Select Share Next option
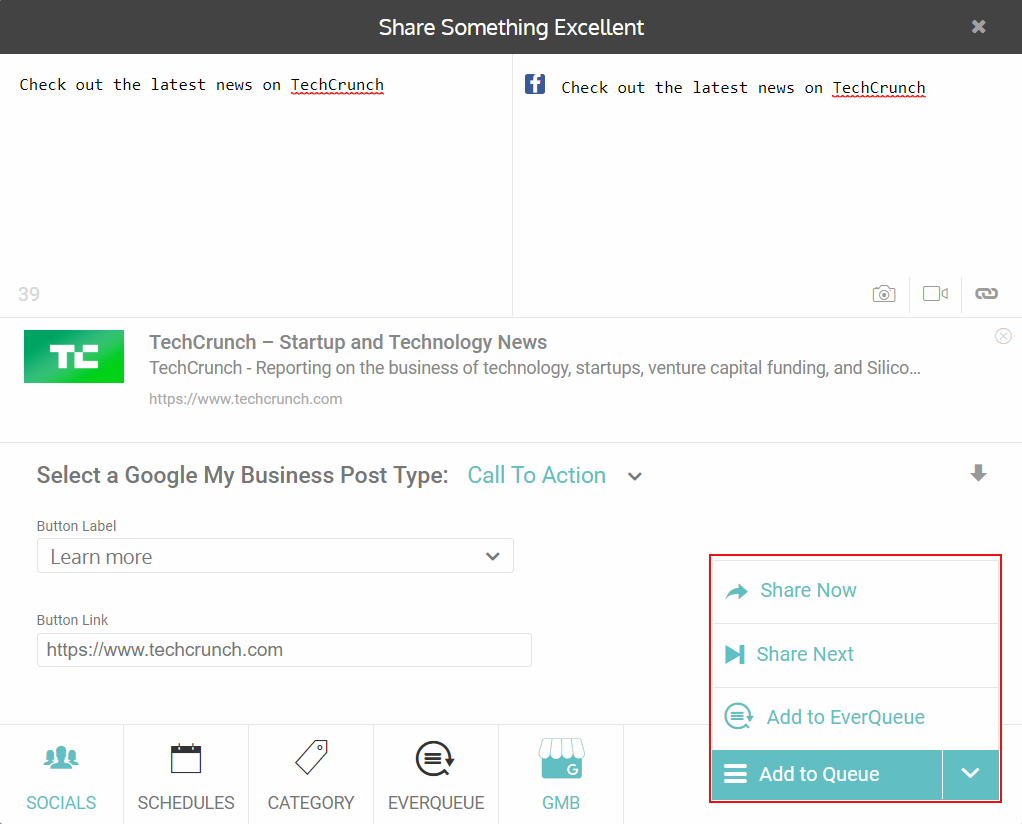 855,655
